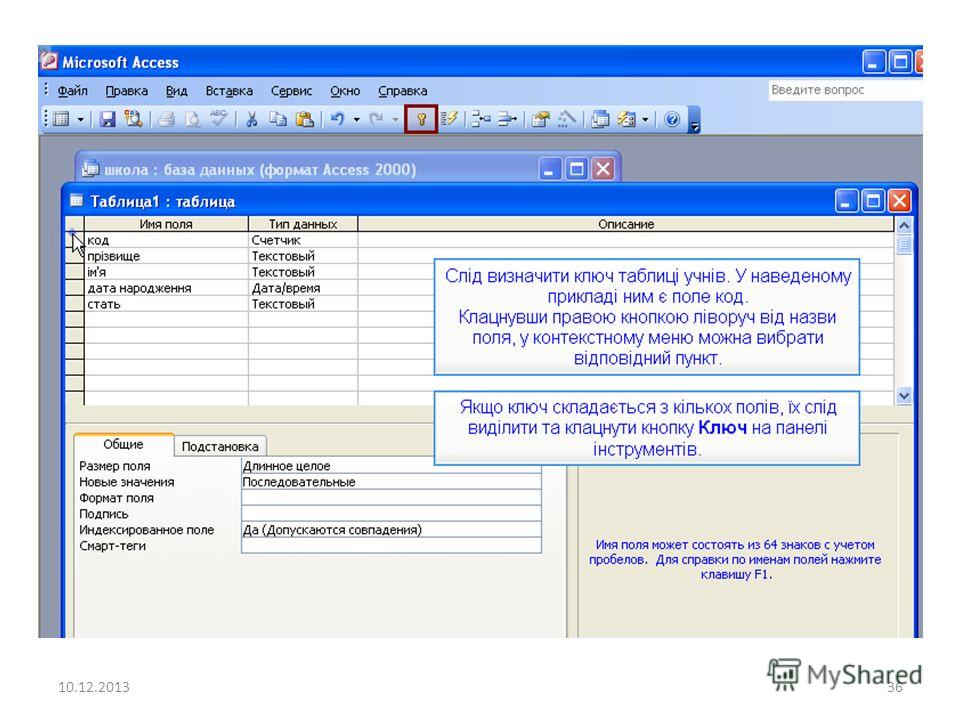
Task: Click the Undo arrow icon
Action: [337, 119]
